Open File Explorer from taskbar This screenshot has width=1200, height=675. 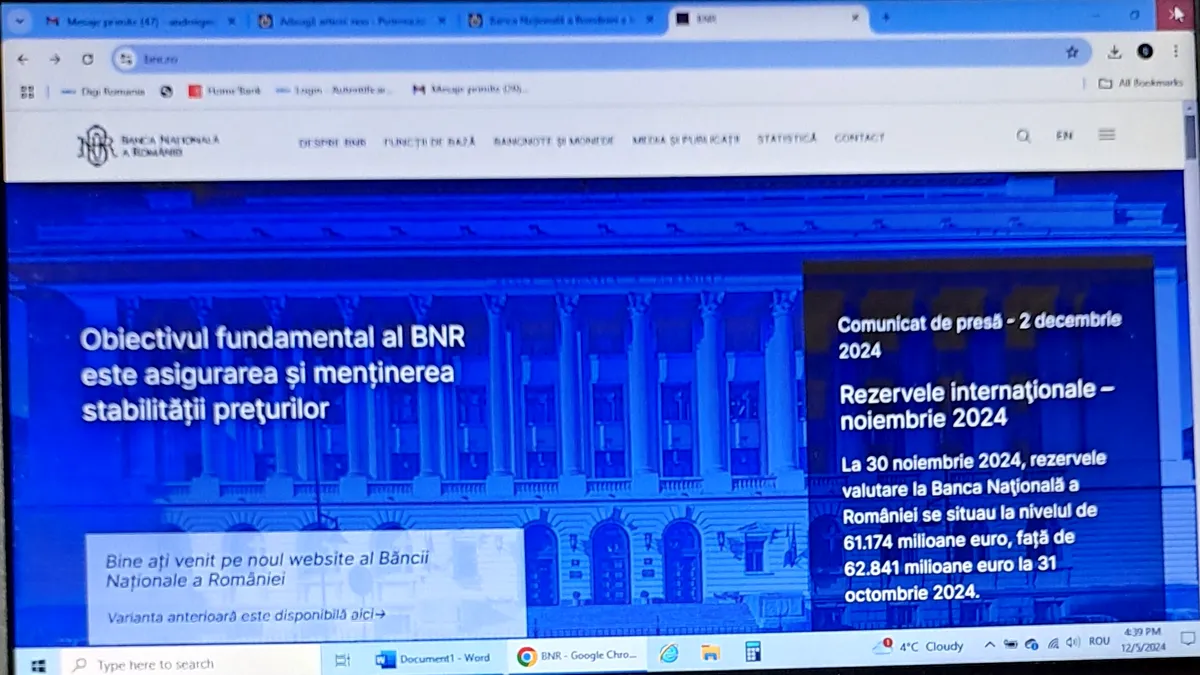pyautogui.click(x=711, y=653)
